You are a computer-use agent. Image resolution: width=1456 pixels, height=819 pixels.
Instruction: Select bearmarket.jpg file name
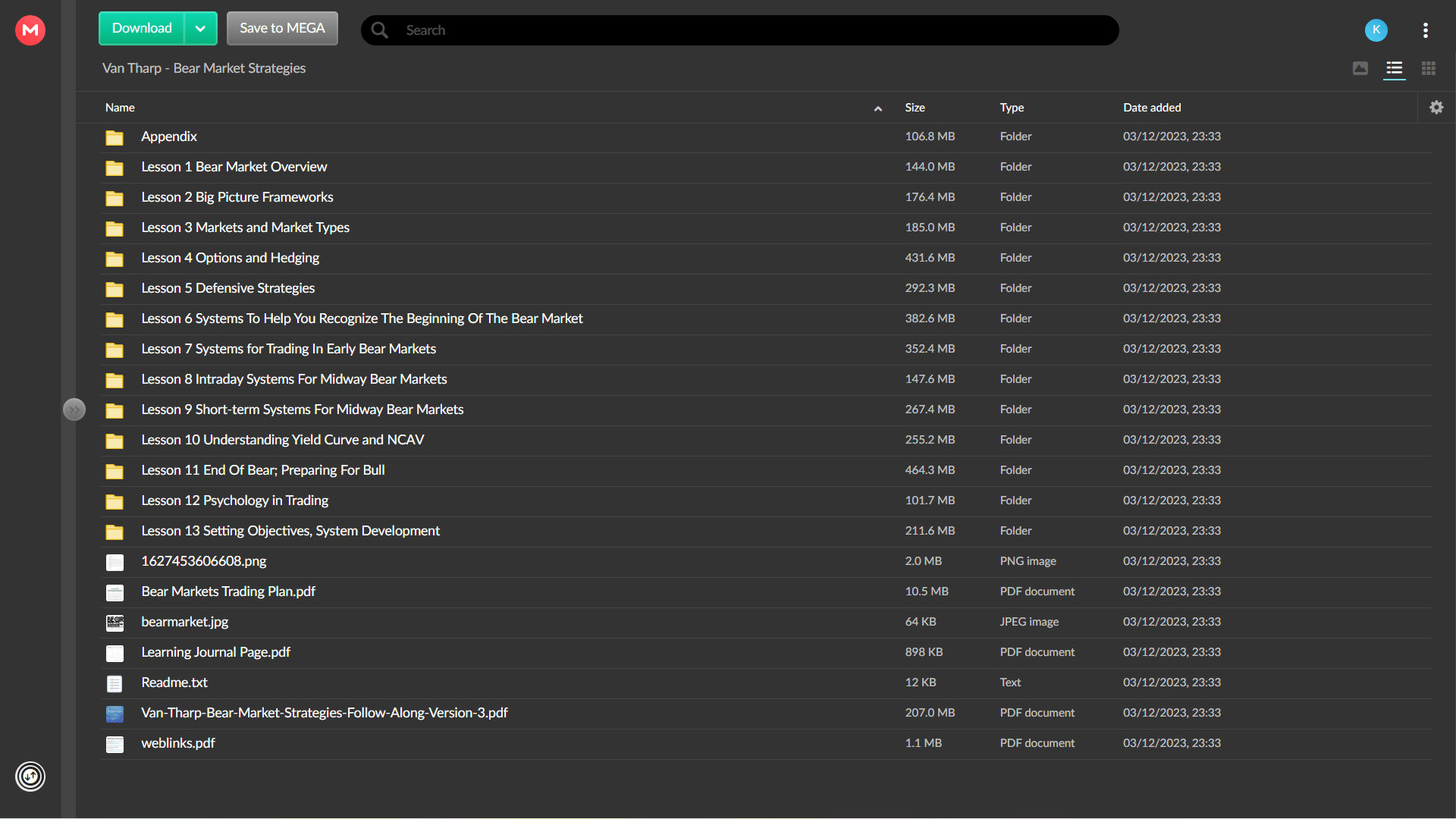[x=185, y=622]
